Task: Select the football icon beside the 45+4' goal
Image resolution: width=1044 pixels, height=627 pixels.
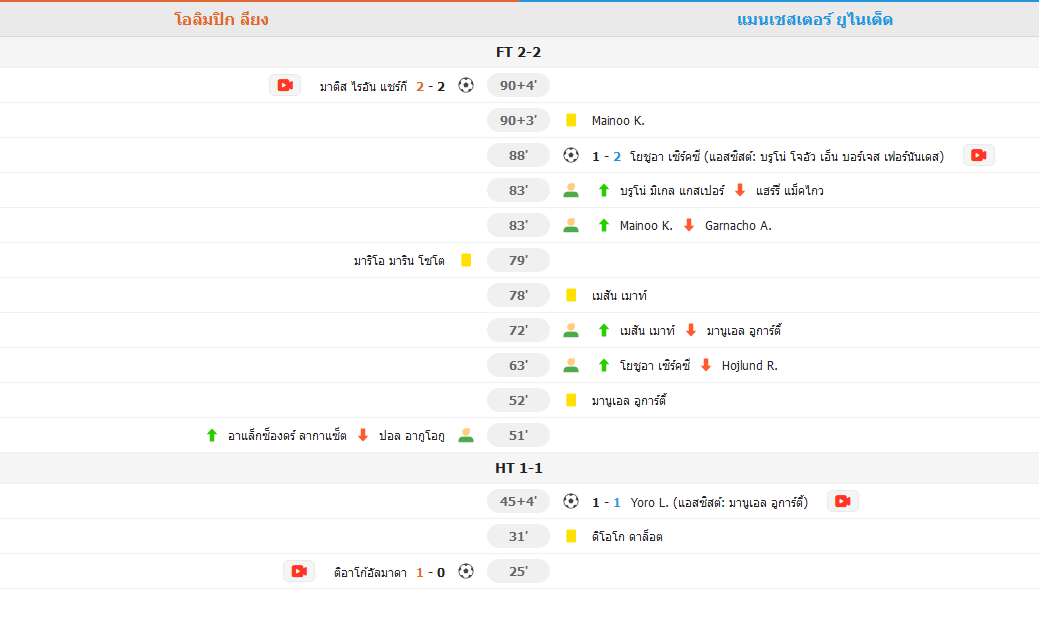Action: (x=571, y=501)
